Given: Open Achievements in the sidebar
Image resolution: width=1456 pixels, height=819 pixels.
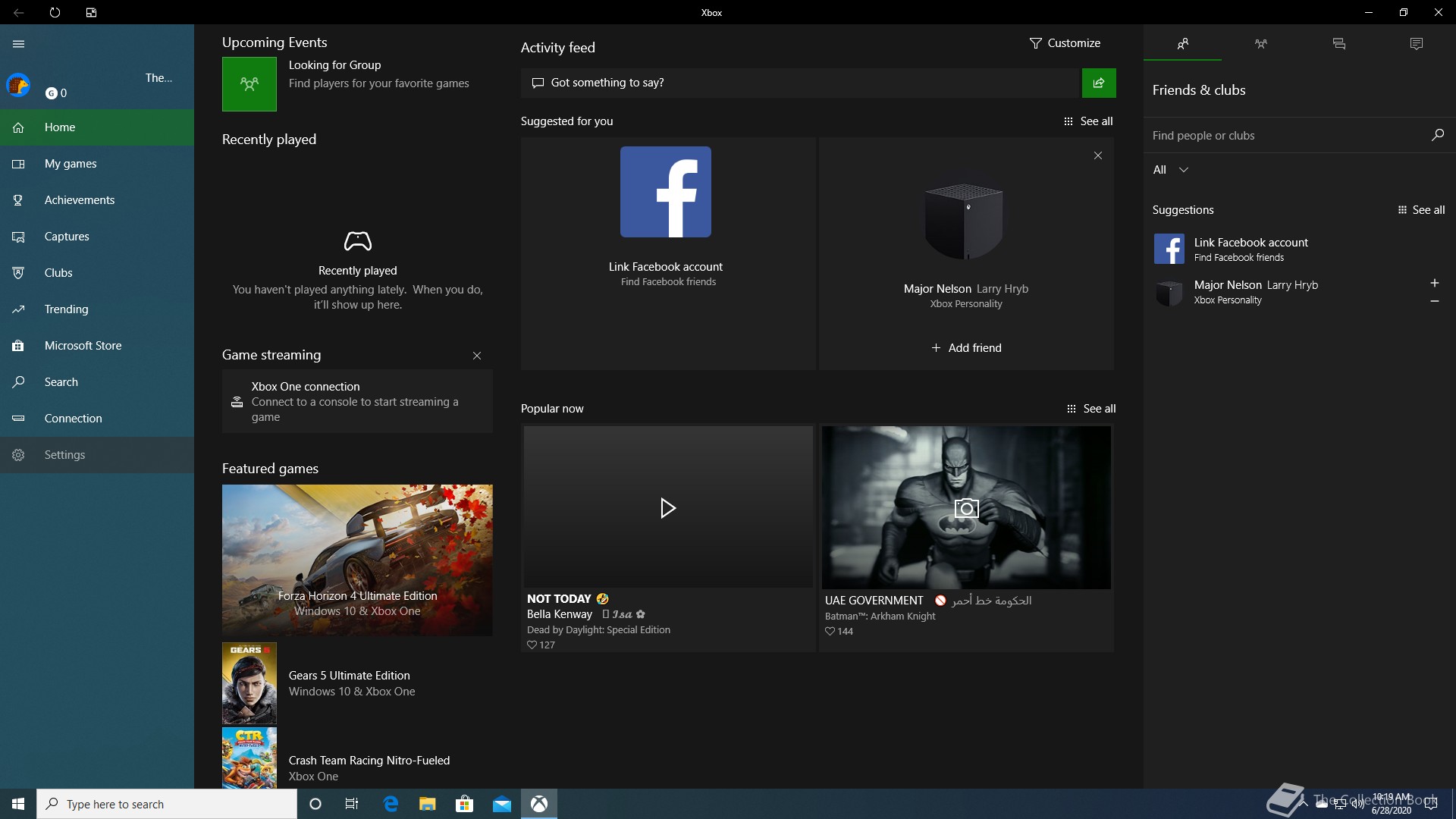Looking at the screenshot, I should coord(97,200).
